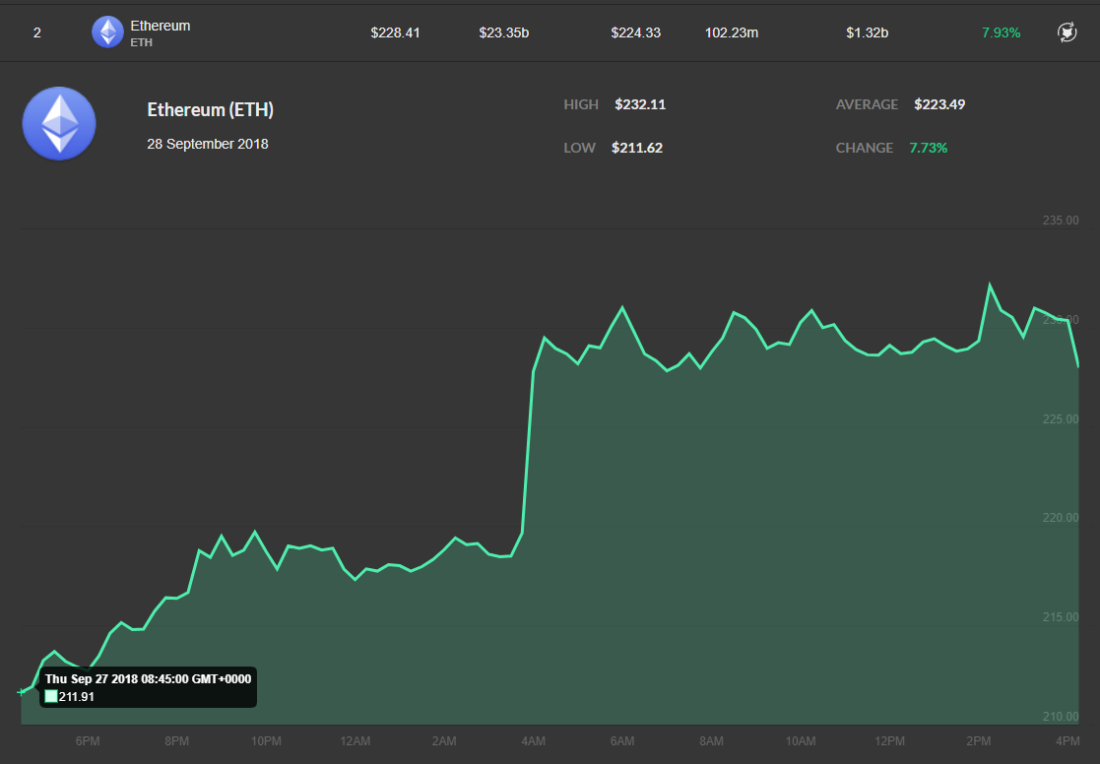
Task: Click the 4PM label on the time axis
Action: click(1068, 742)
